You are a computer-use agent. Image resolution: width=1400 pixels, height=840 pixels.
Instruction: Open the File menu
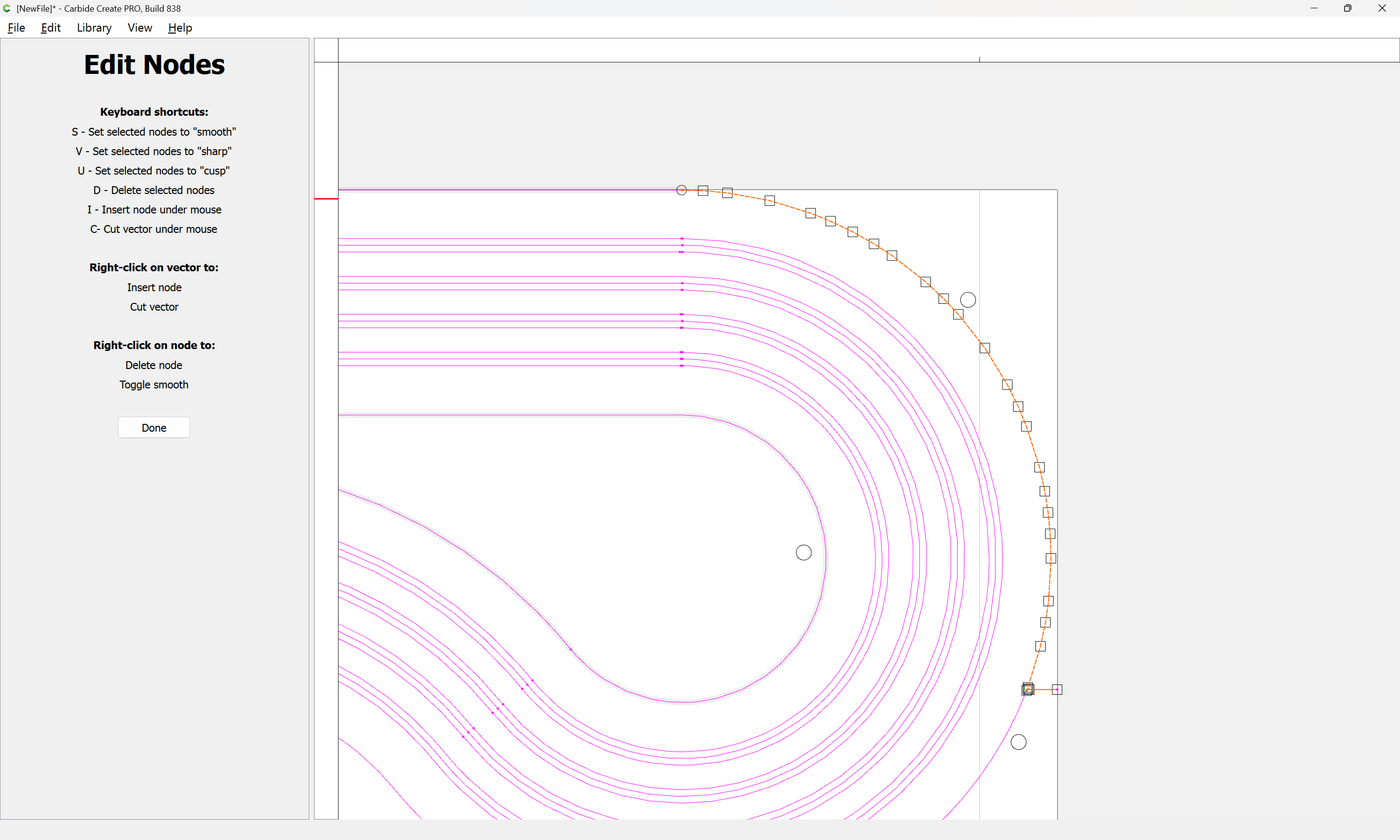click(16, 28)
